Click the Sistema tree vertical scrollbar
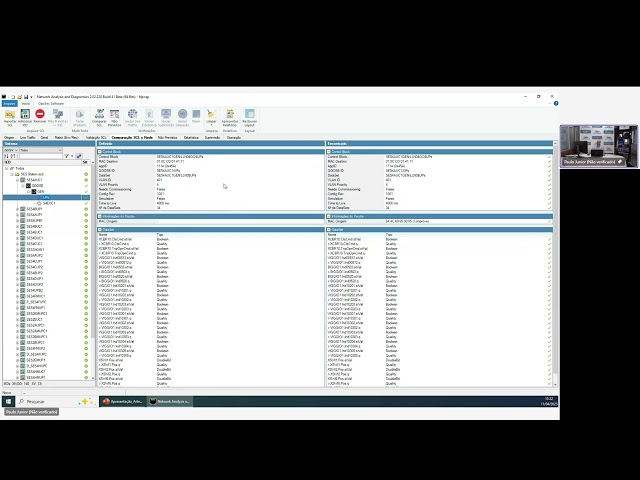Image resolution: width=640 pixels, height=480 pixels. [93, 269]
